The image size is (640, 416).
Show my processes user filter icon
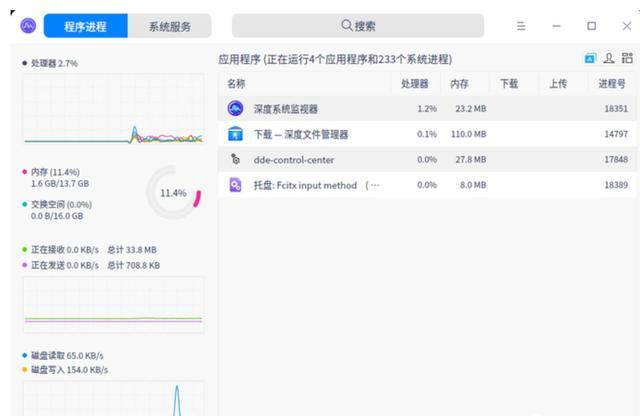(609, 58)
